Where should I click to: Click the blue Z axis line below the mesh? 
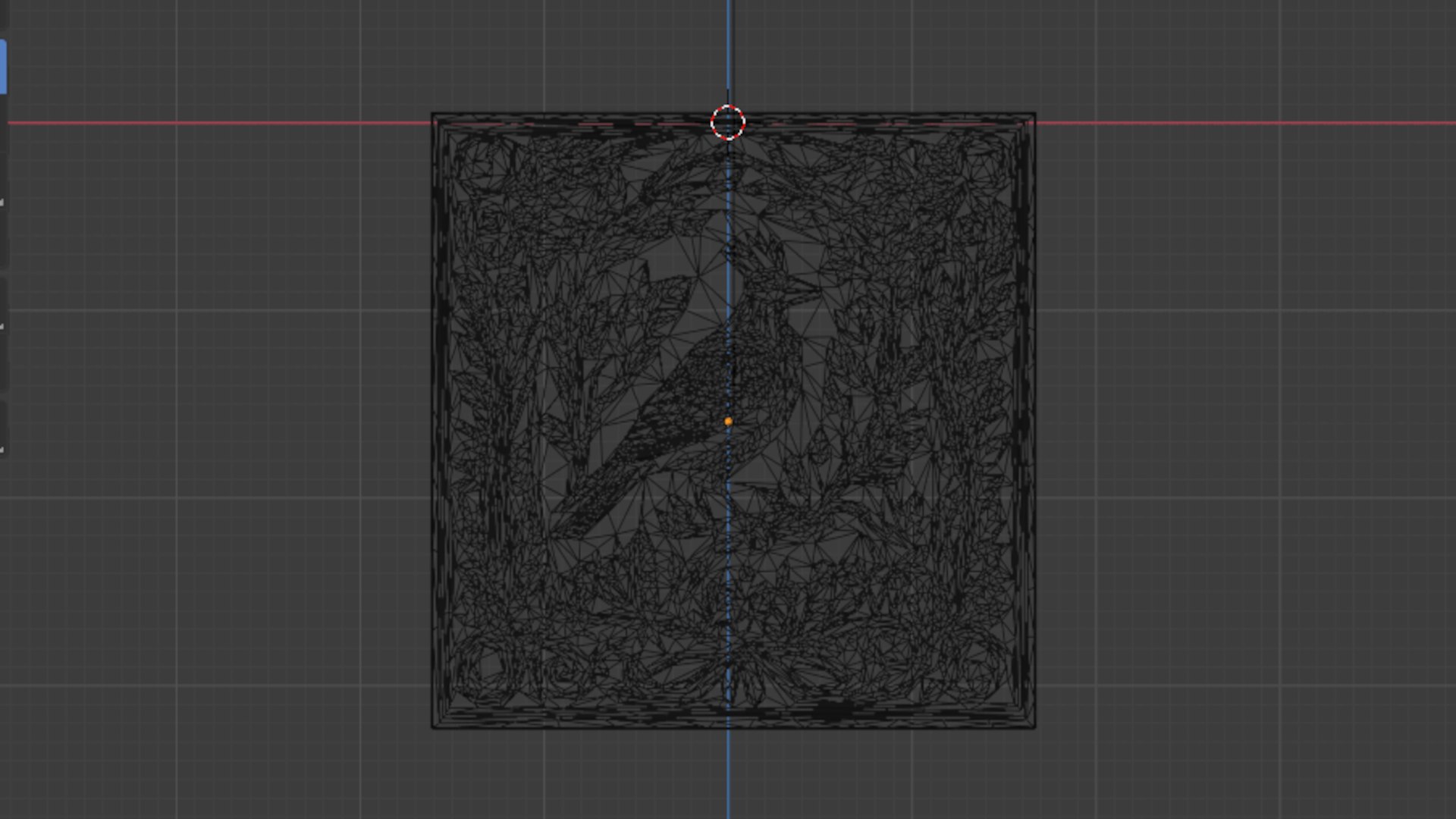[728, 773]
